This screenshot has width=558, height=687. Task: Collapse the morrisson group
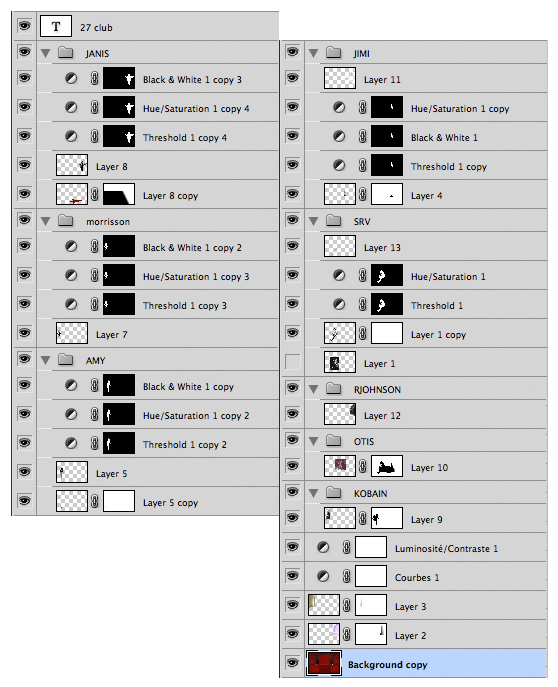click(x=46, y=221)
